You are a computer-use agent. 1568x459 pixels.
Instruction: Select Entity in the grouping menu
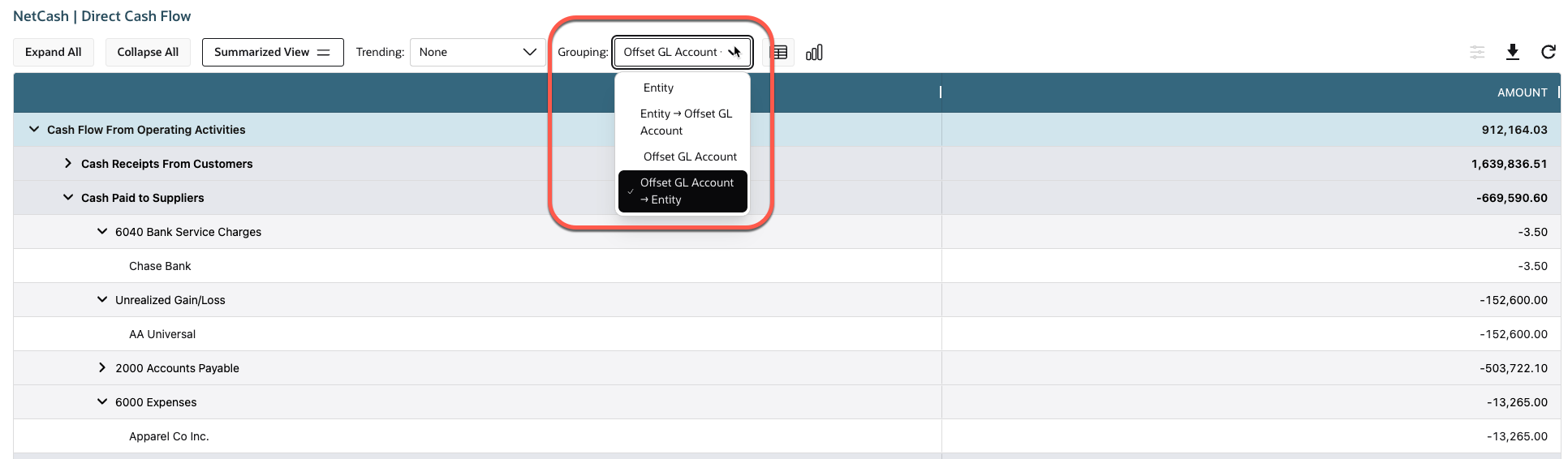[658, 88]
